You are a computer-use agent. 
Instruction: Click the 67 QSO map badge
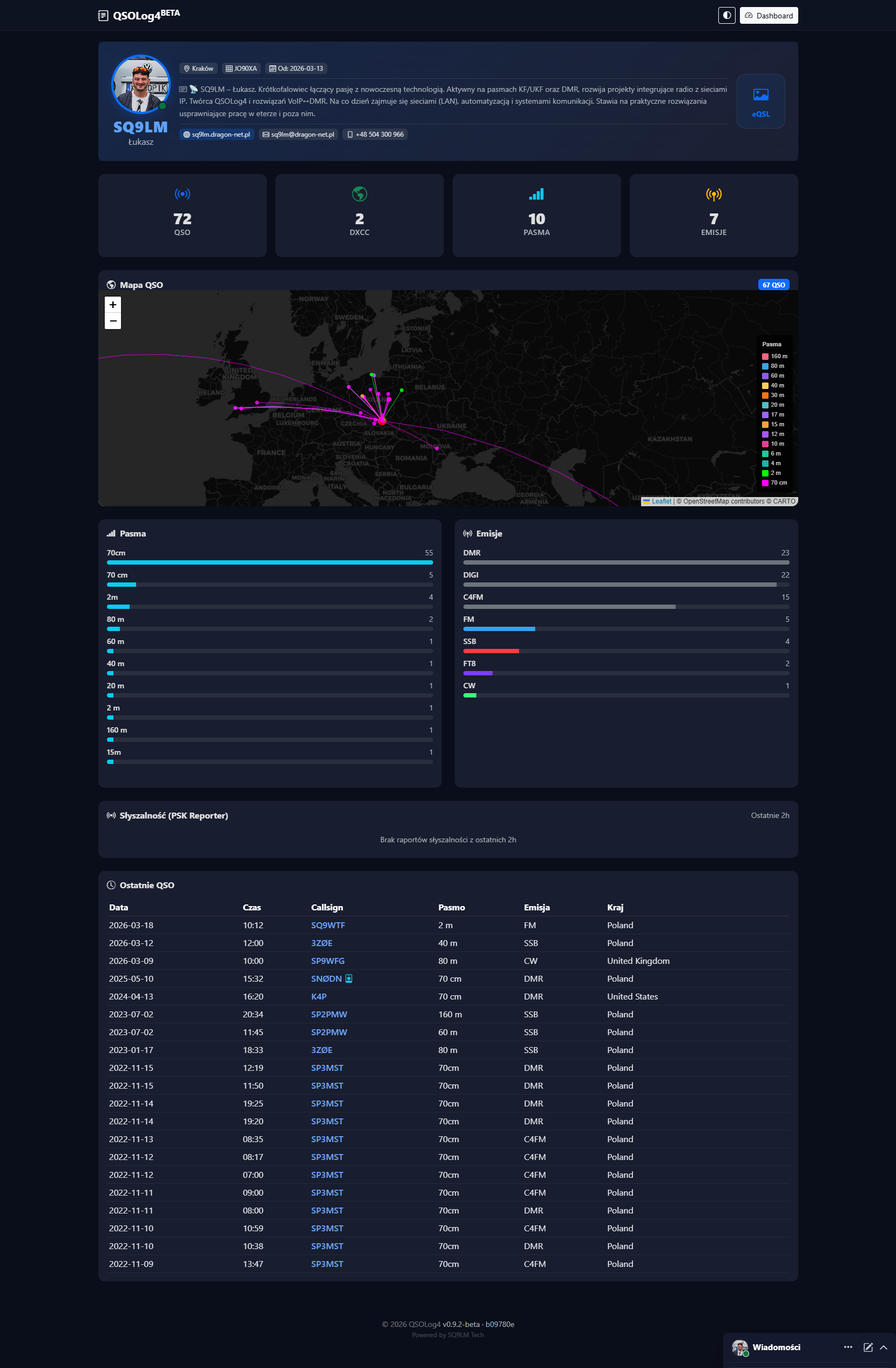773,285
